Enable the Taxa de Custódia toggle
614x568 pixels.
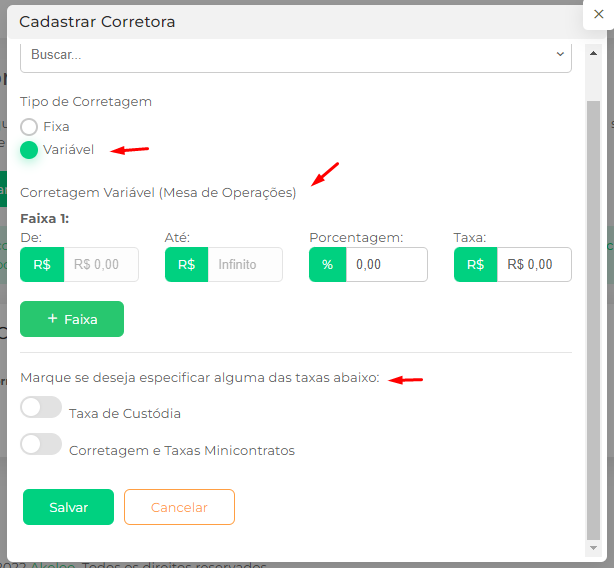click(41, 407)
